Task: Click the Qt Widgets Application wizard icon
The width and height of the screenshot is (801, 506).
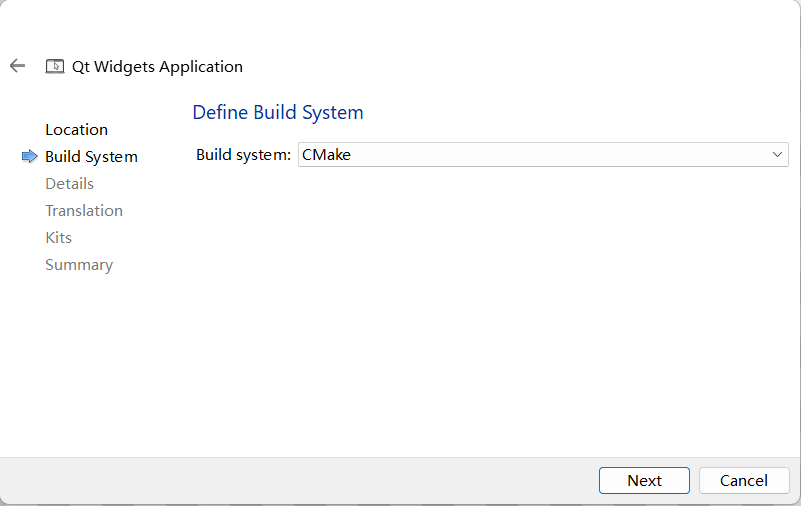Action: pyautogui.click(x=55, y=66)
